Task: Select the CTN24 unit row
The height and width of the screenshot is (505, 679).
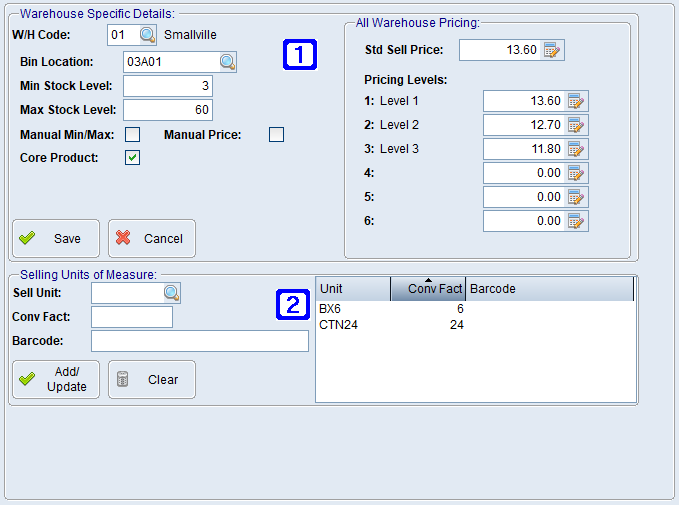Action: pos(475,325)
